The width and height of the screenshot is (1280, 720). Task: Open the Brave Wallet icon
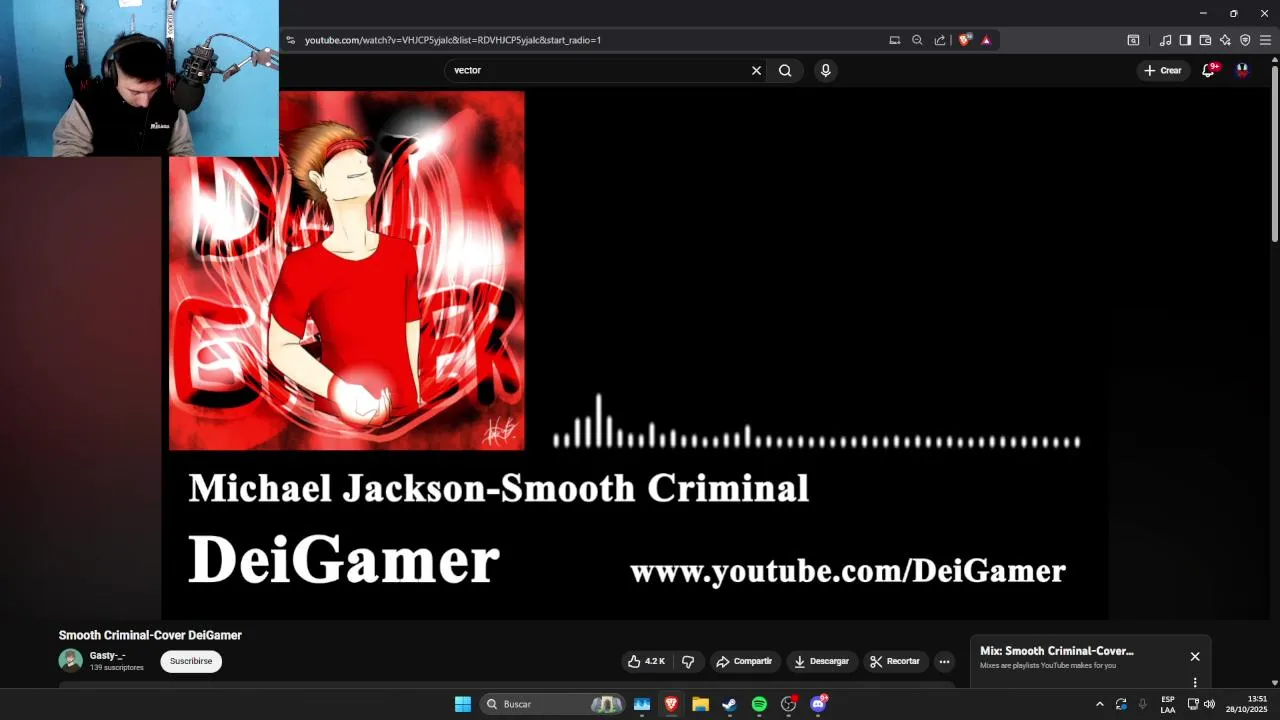pos(1205,40)
